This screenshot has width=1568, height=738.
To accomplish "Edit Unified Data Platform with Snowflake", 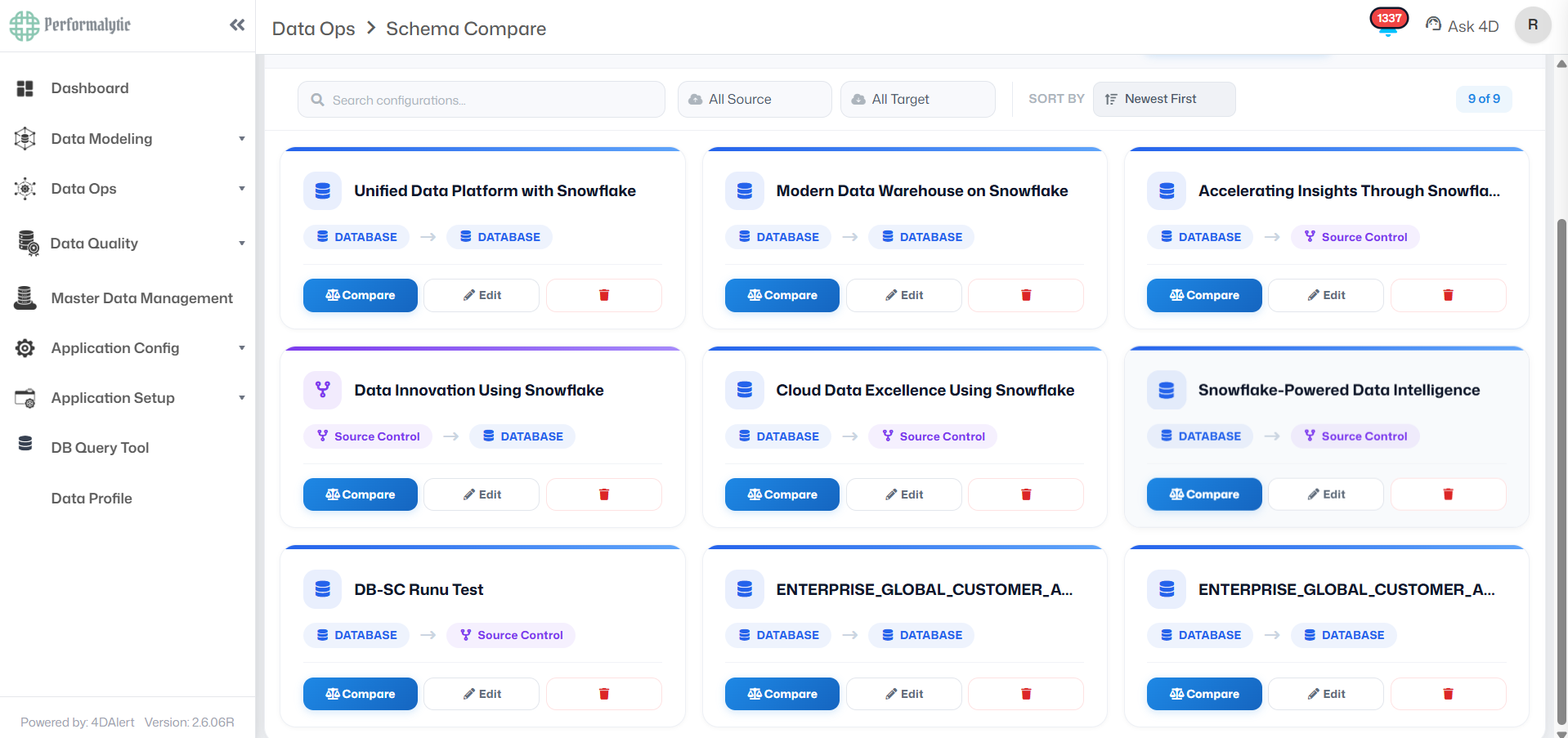I will [482, 295].
